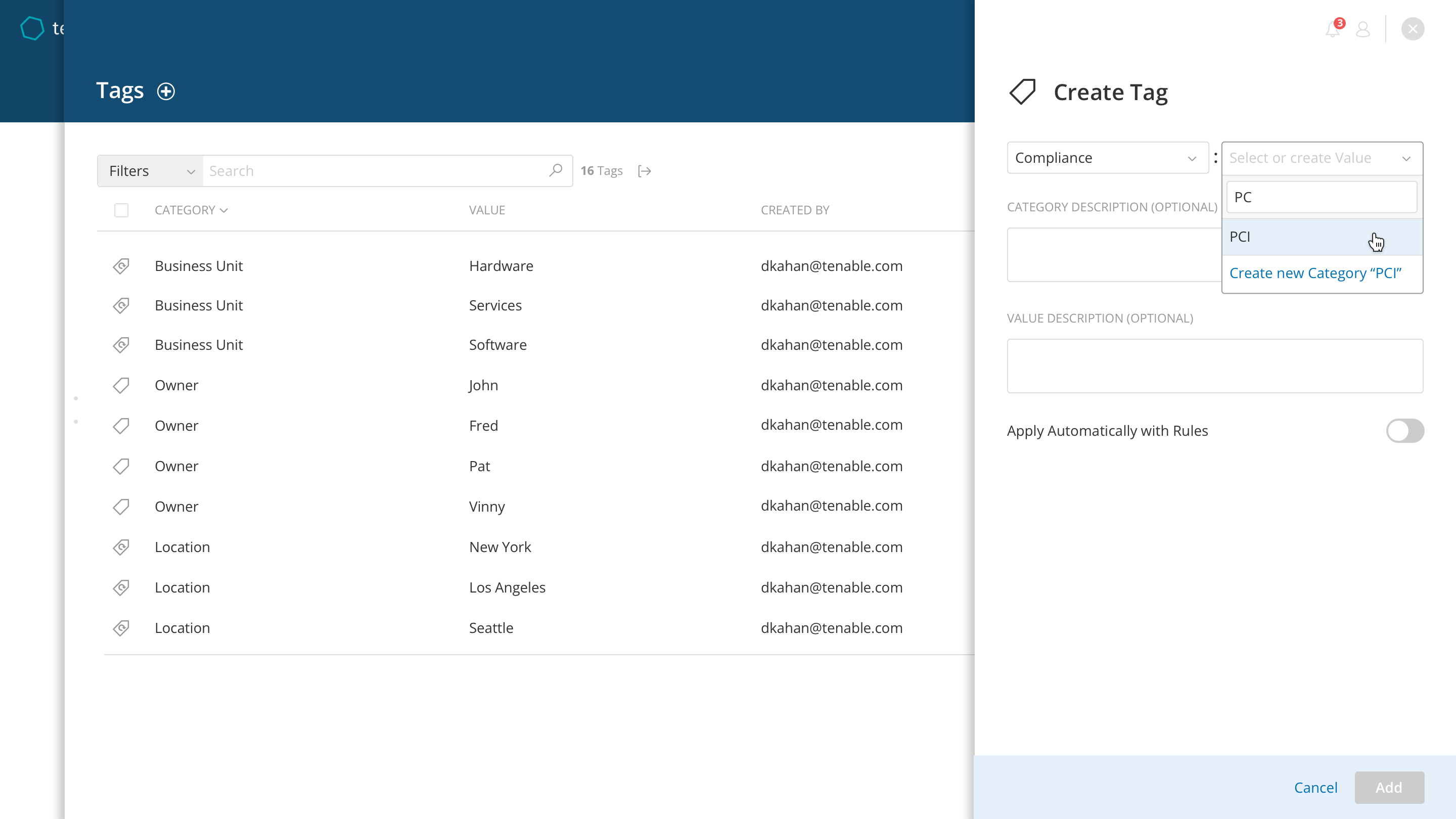
Task: Open the user account icon
Action: pos(1363,29)
